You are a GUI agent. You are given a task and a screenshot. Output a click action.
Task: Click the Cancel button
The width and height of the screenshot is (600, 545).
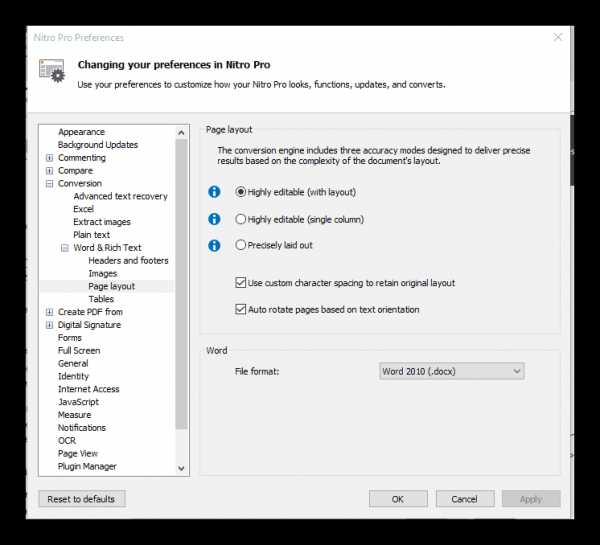(x=465, y=499)
